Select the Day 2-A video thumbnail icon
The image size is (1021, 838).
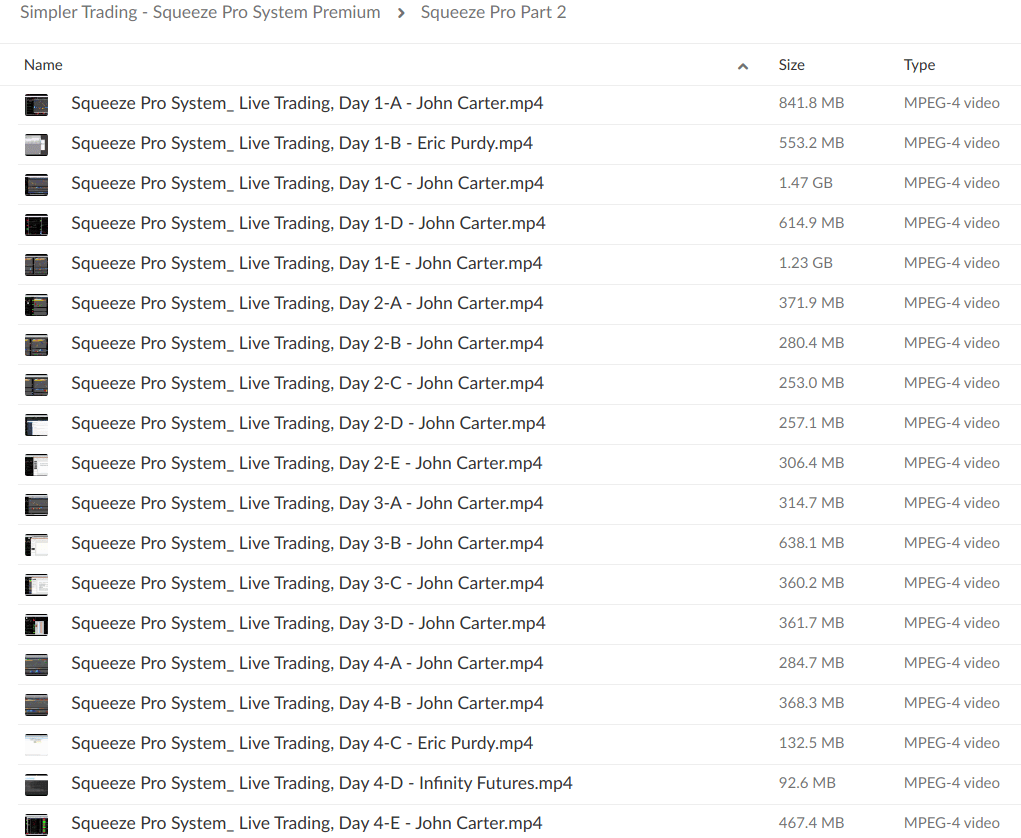[x=36, y=304]
